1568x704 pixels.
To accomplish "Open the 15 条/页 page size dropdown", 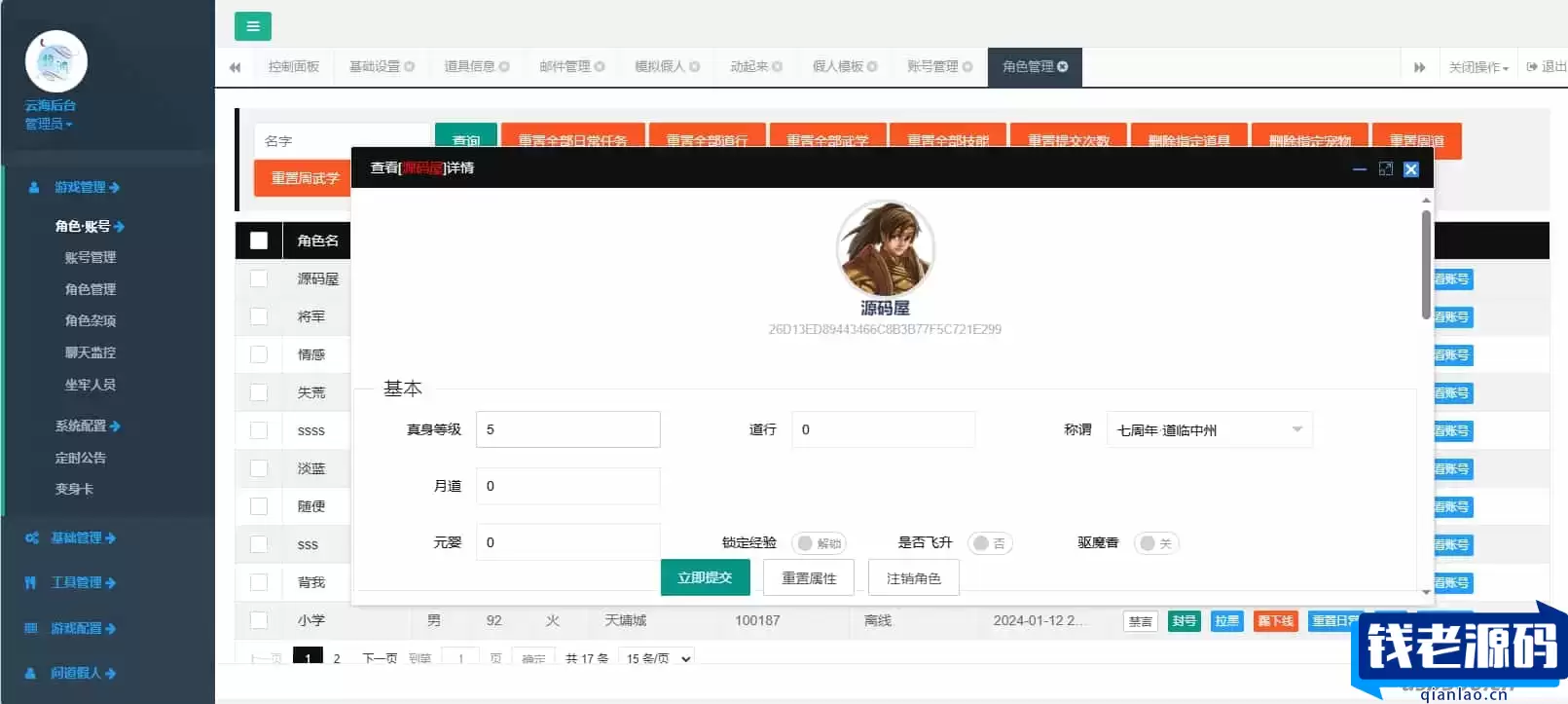I will point(658,659).
